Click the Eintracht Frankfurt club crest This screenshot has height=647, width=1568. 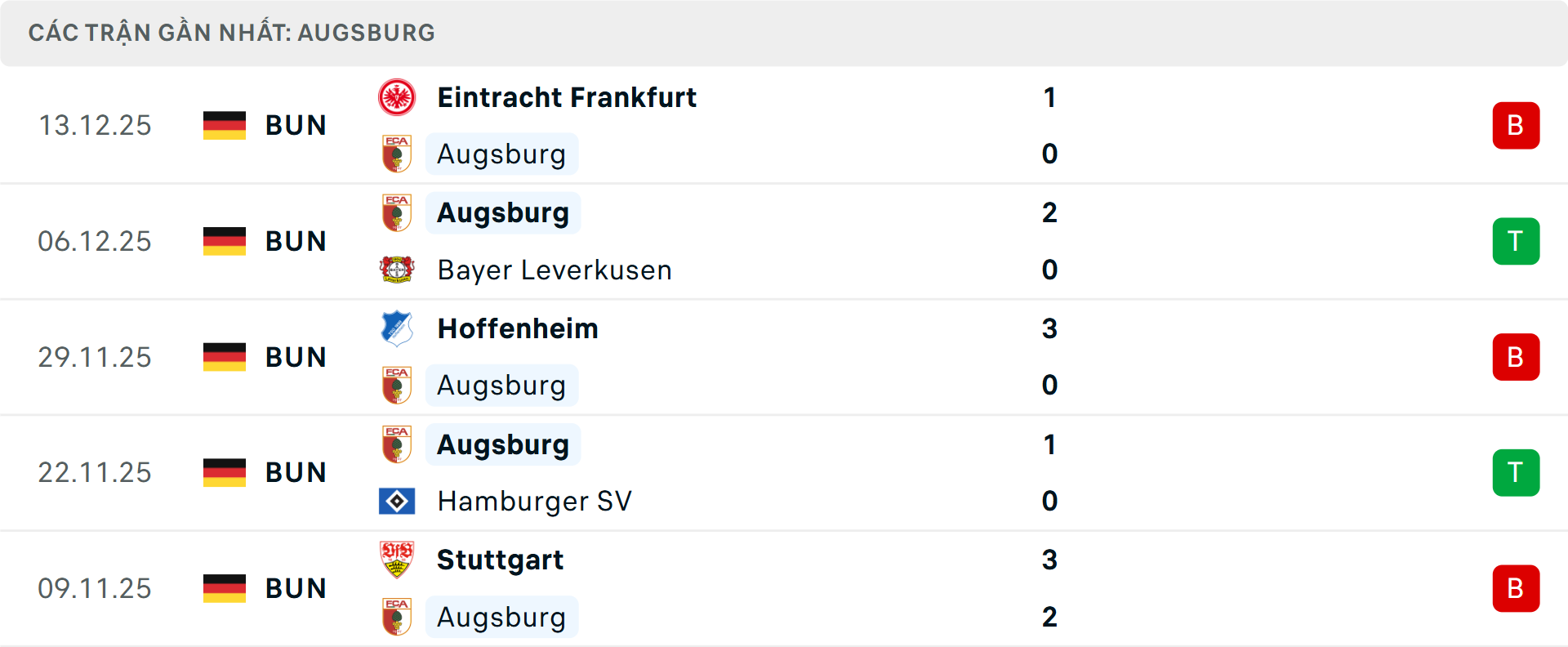[x=398, y=97]
